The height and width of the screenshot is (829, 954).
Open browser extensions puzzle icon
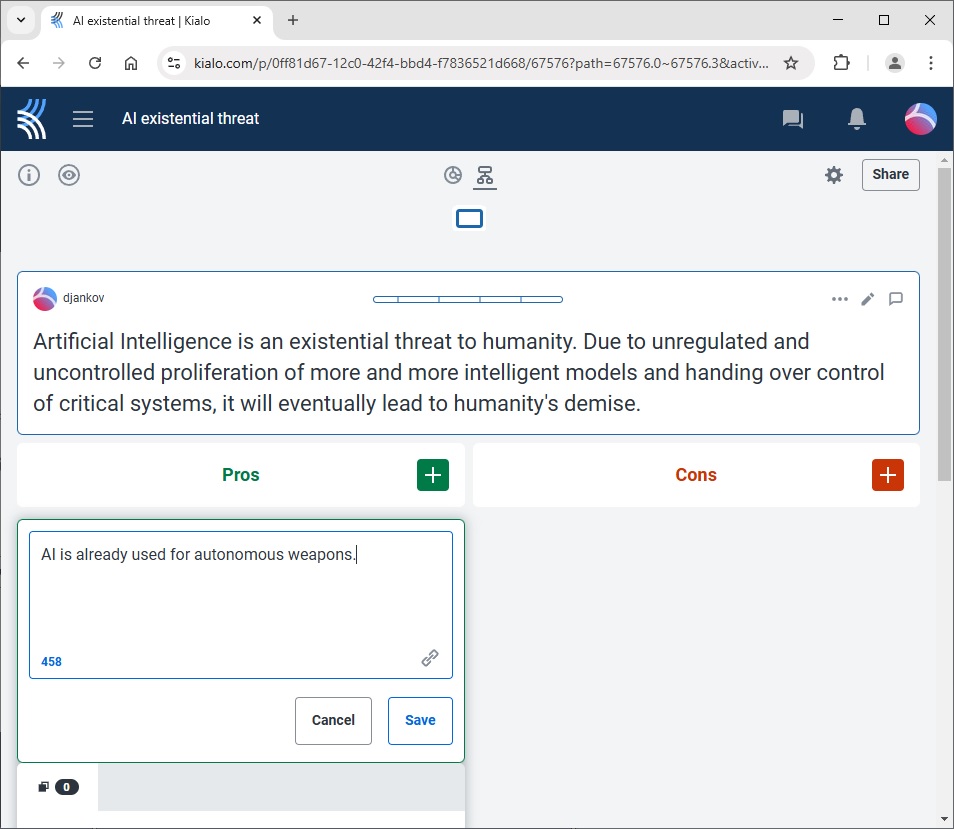coord(841,63)
